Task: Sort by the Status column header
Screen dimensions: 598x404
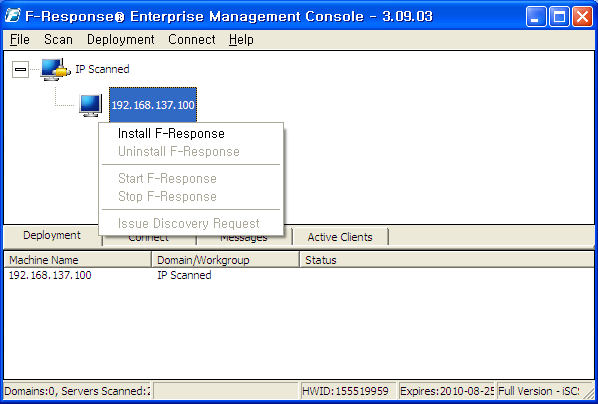Action: point(447,260)
